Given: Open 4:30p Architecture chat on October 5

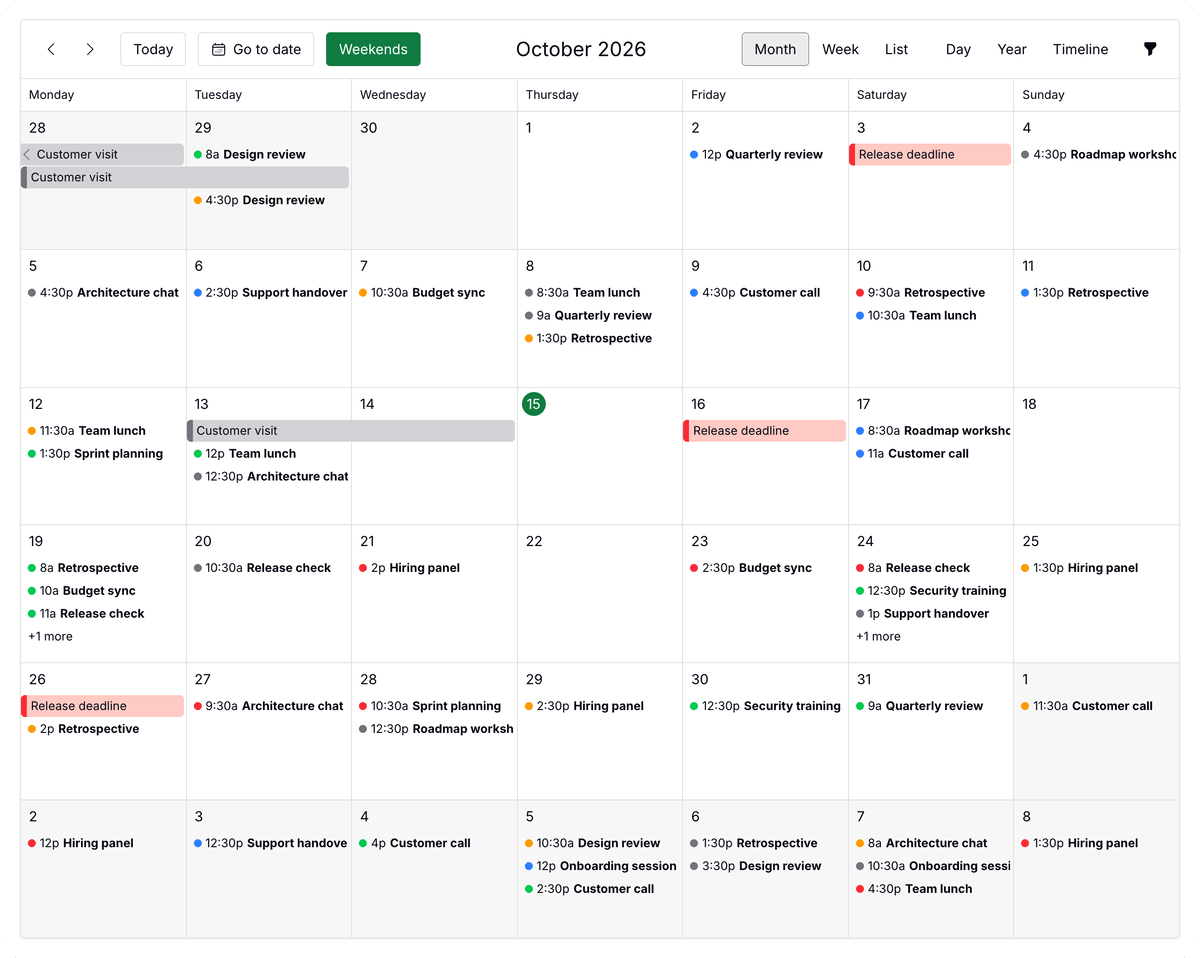Looking at the screenshot, I should [x=104, y=293].
